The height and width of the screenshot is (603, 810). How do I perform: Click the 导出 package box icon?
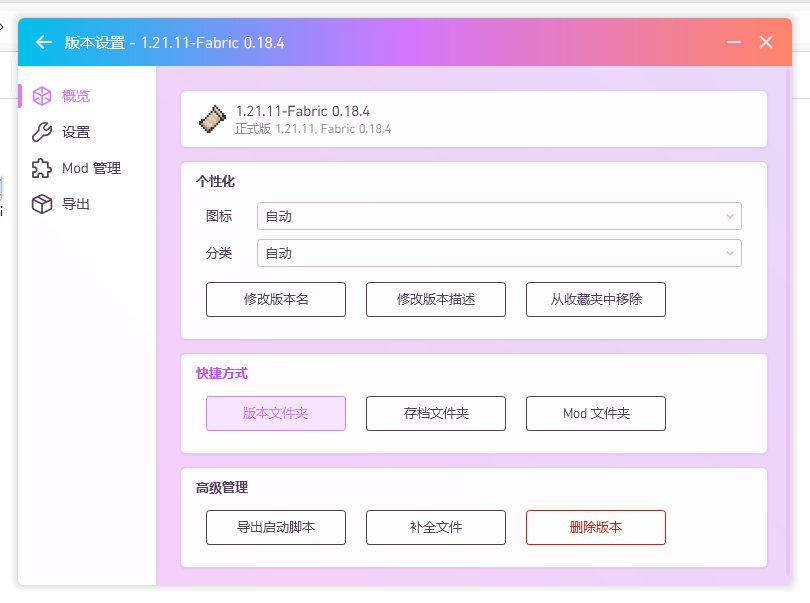[x=42, y=204]
